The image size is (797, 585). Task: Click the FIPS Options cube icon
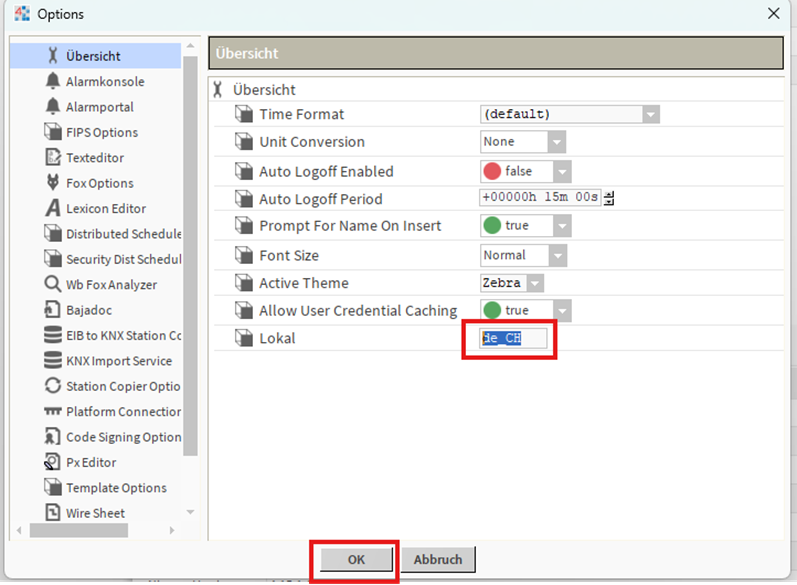click(x=52, y=132)
